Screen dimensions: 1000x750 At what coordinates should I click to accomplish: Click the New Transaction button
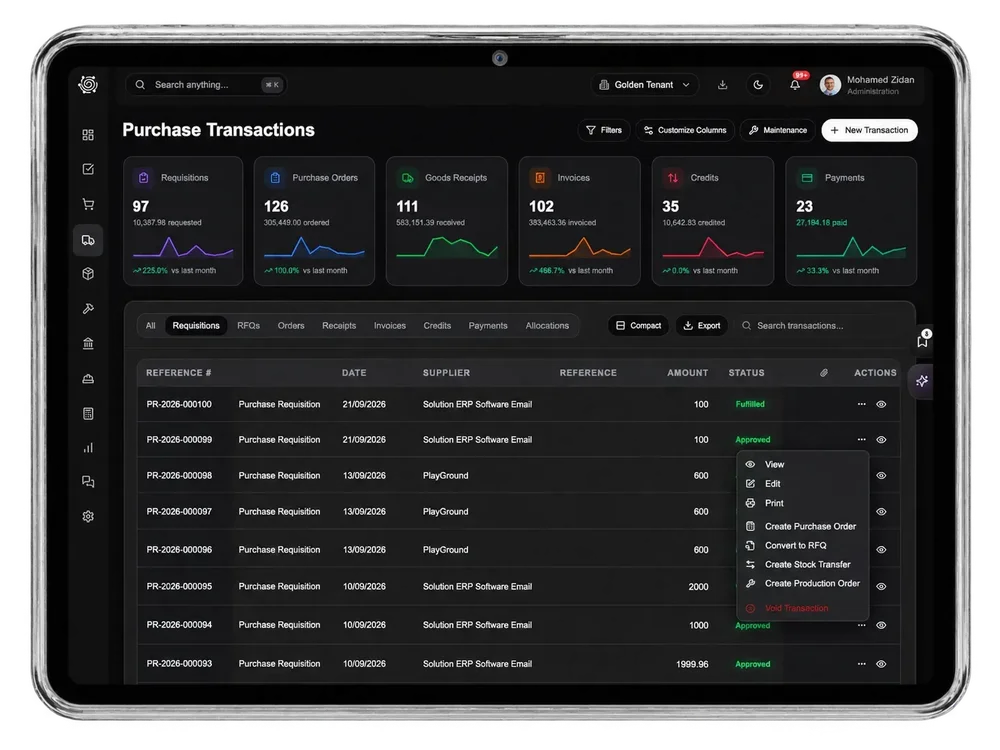869,130
